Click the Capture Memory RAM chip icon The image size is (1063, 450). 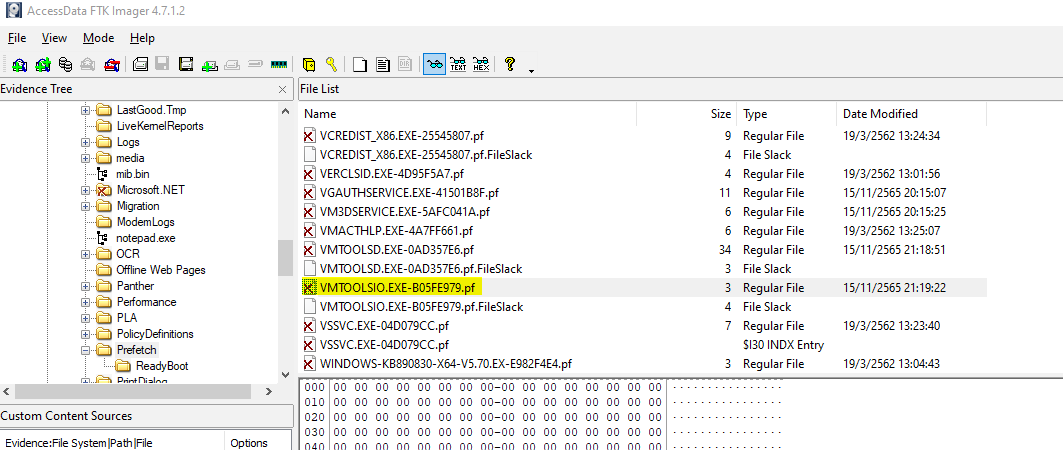(x=279, y=64)
